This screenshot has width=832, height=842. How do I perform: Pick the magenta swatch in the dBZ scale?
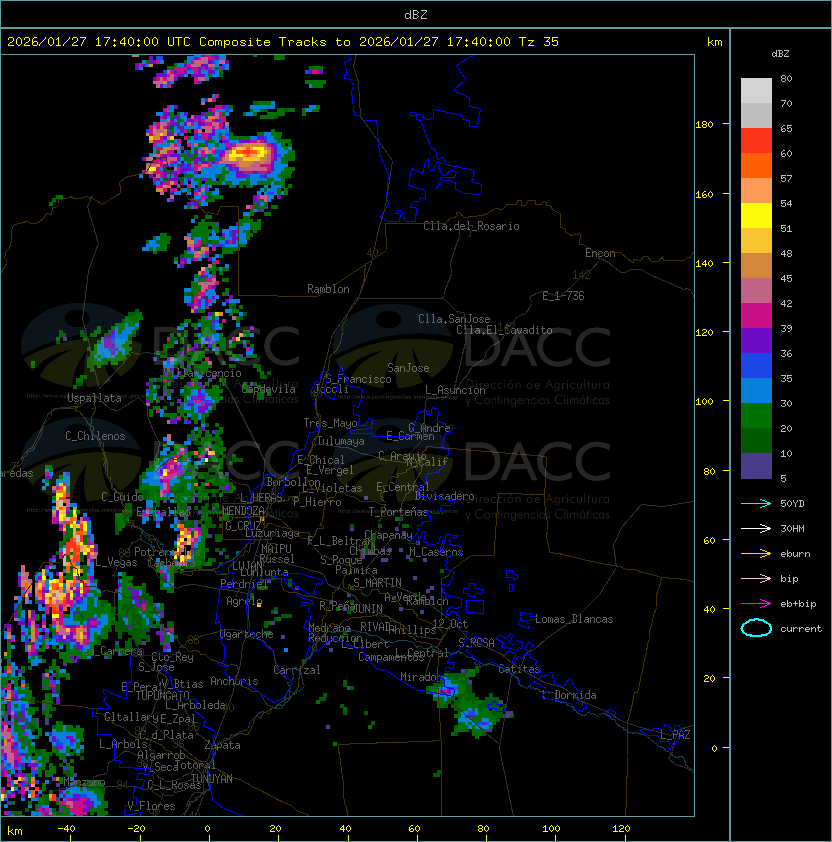pyautogui.click(x=756, y=316)
